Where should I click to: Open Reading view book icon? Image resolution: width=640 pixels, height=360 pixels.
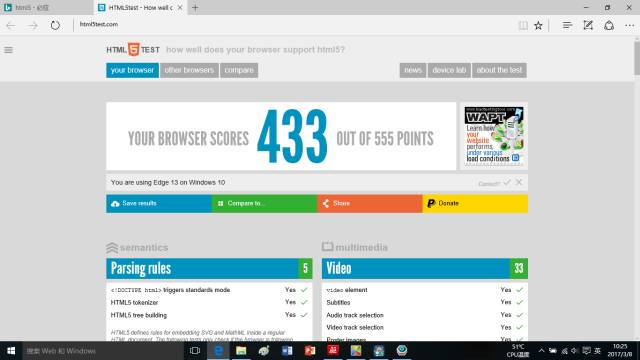pos(522,25)
